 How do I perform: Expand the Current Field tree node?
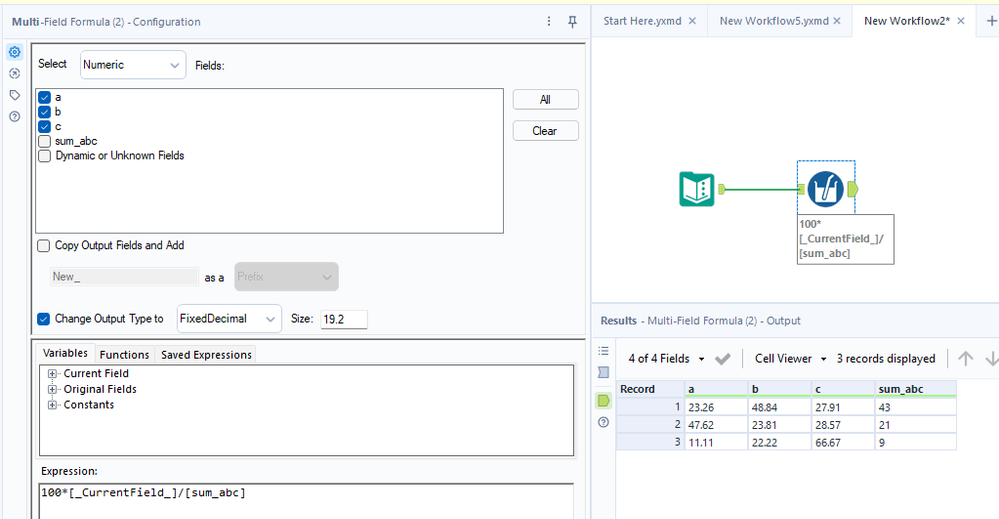(x=52, y=374)
